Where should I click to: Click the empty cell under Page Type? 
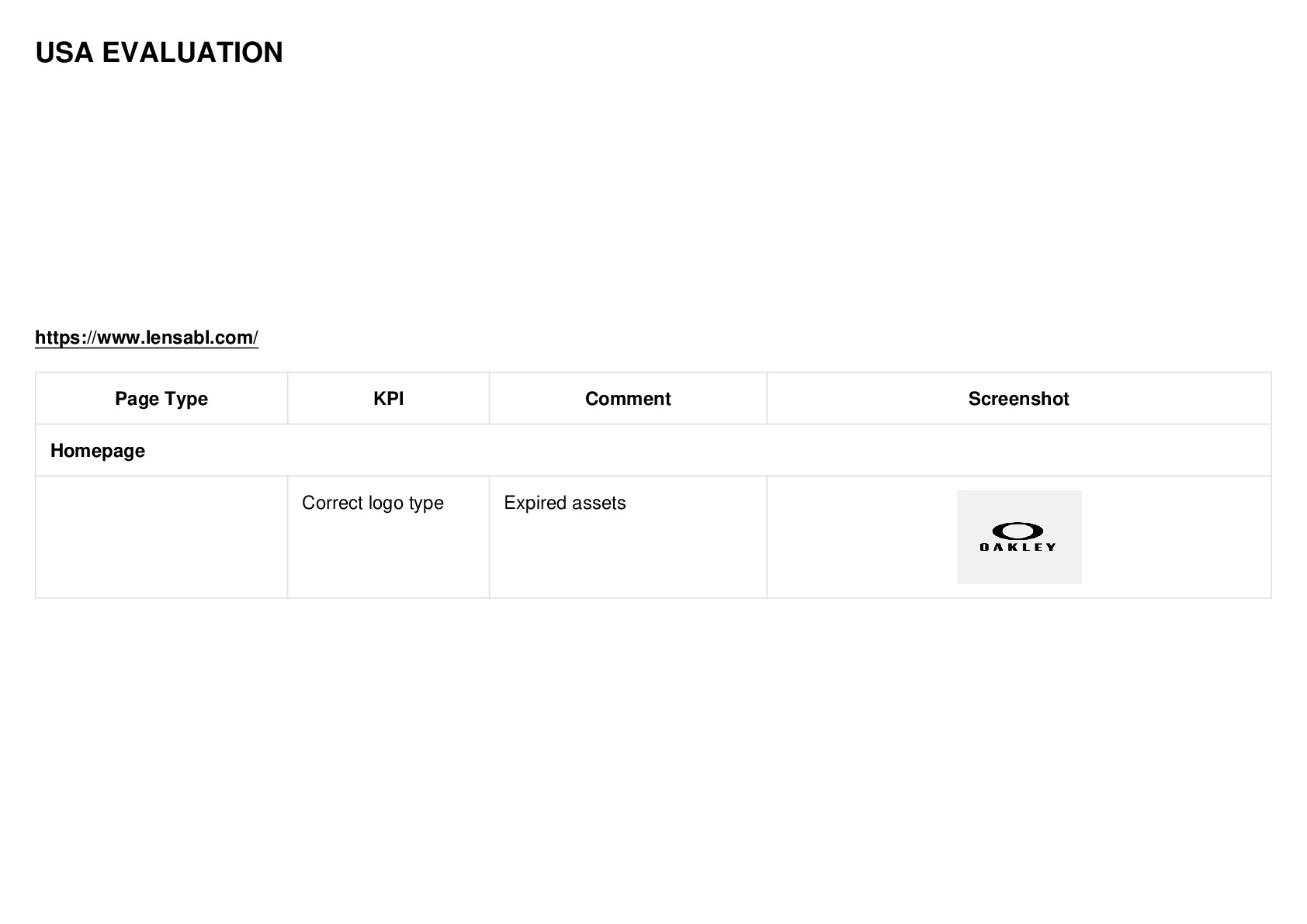[x=161, y=537]
